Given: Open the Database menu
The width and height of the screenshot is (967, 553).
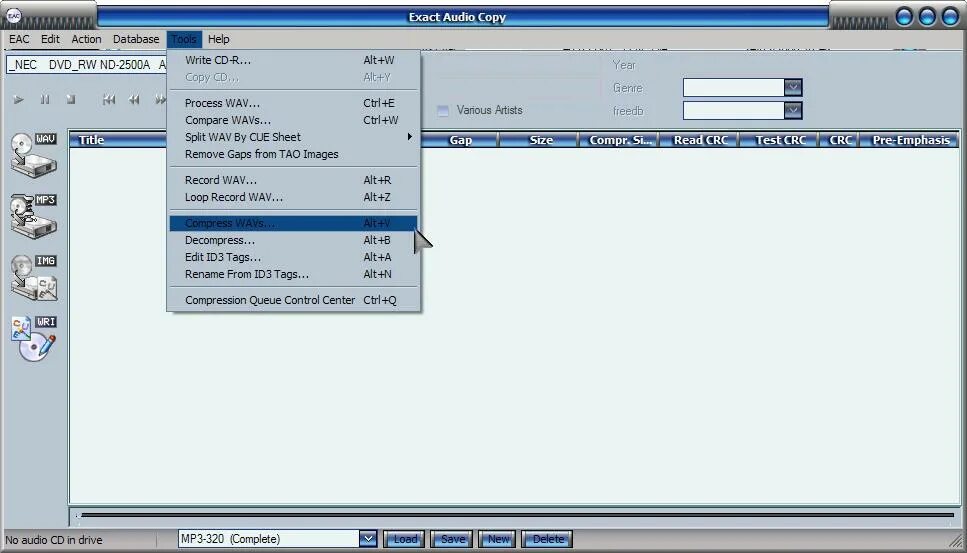Looking at the screenshot, I should [x=136, y=39].
